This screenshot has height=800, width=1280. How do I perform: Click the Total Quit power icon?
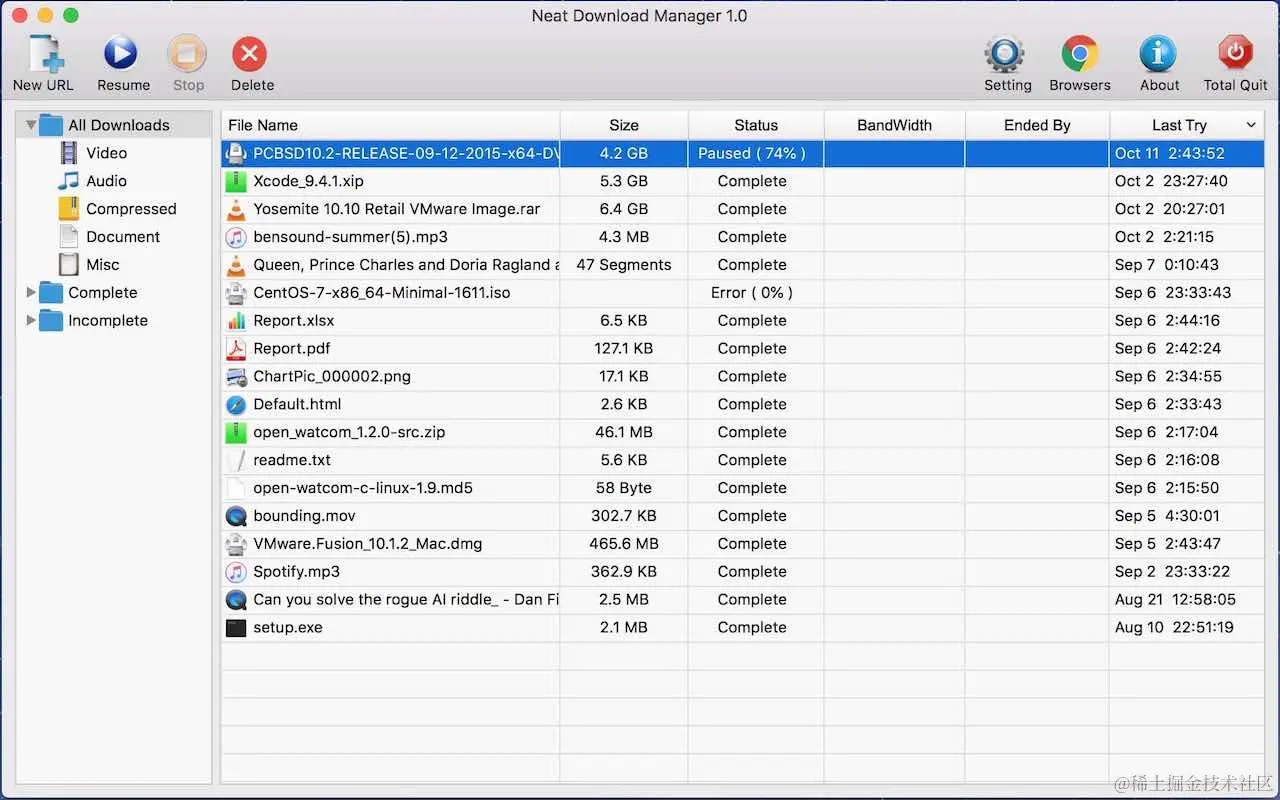[x=1236, y=54]
